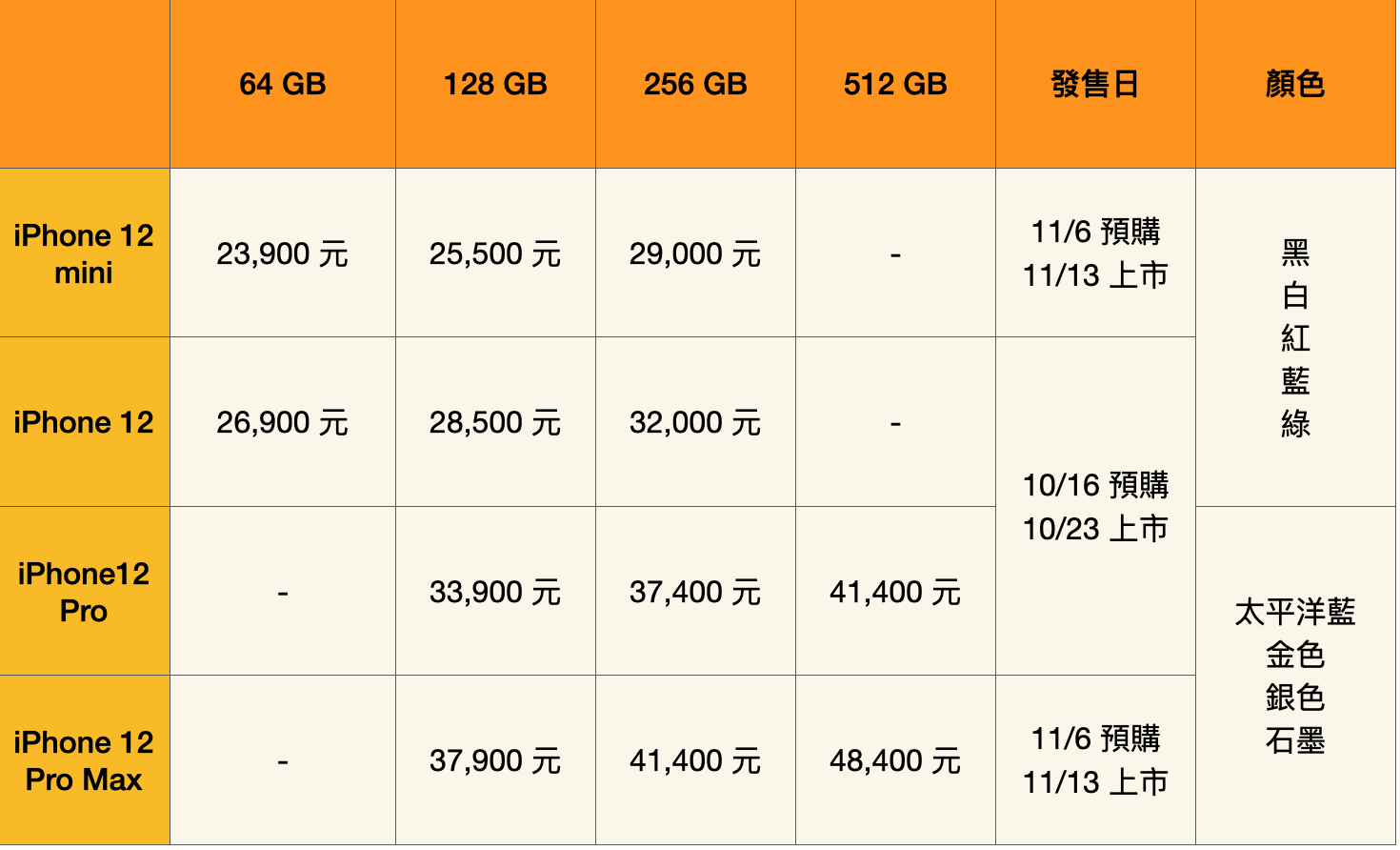Select the iPhone 12 Pro Max row label
This screenshot has width=1400, height=850.
click(84, 761)
